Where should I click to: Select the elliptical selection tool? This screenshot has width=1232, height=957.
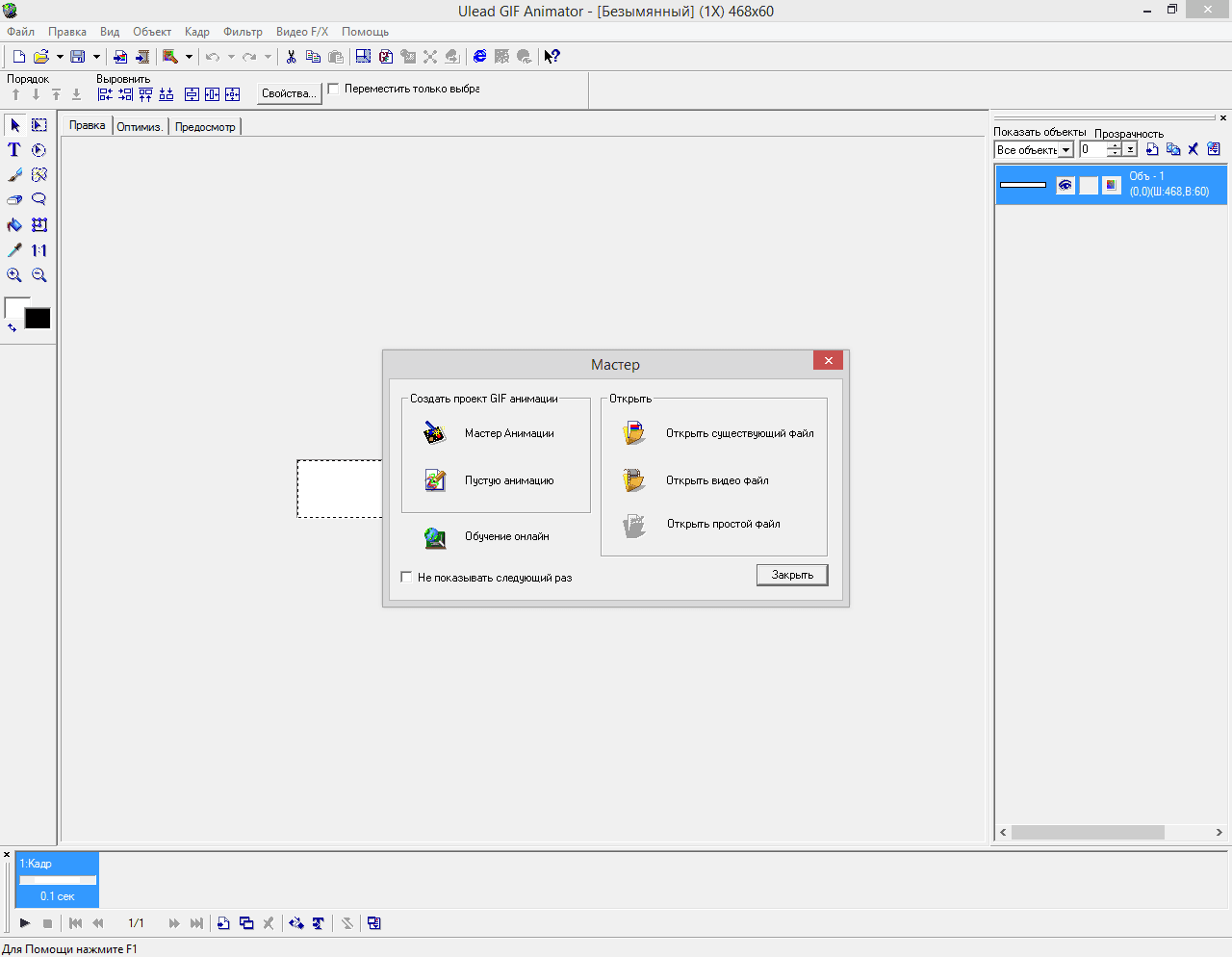pyautogui.click(x=39, y=150)
